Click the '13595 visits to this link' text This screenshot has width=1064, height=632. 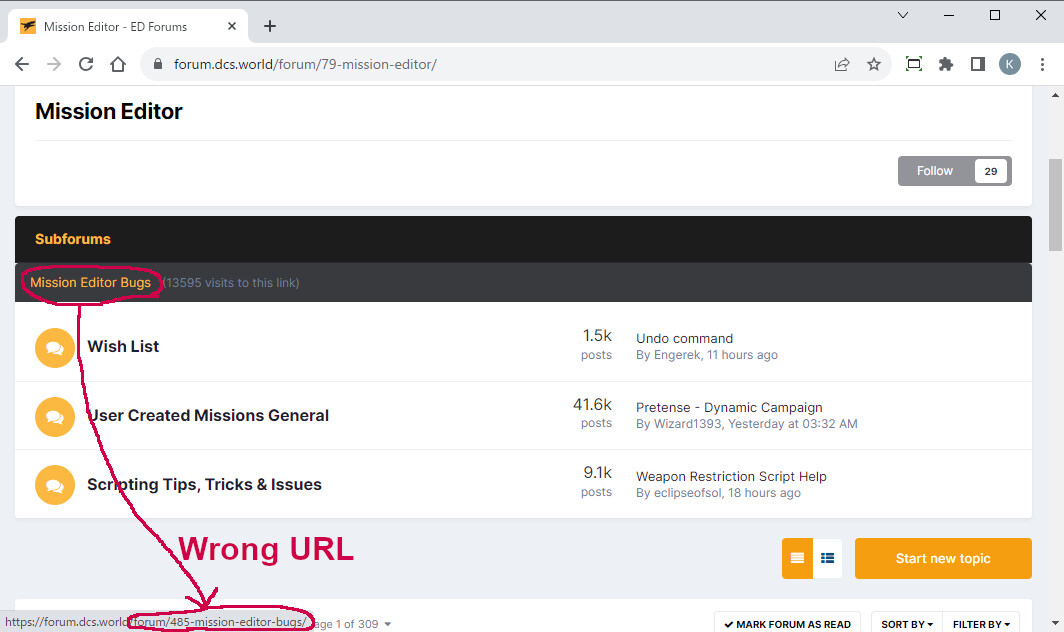click(231, 282)
